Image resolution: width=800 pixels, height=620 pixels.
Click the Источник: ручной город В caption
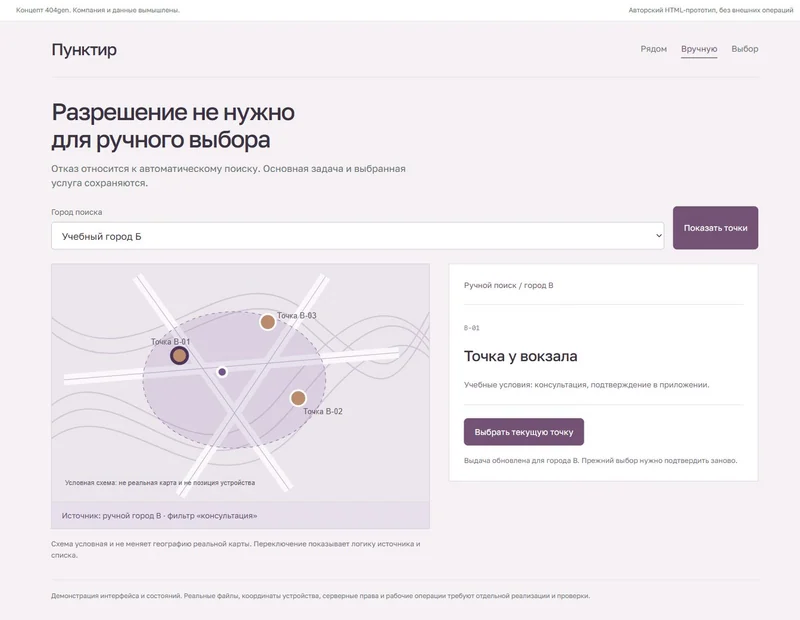[159, 515]
